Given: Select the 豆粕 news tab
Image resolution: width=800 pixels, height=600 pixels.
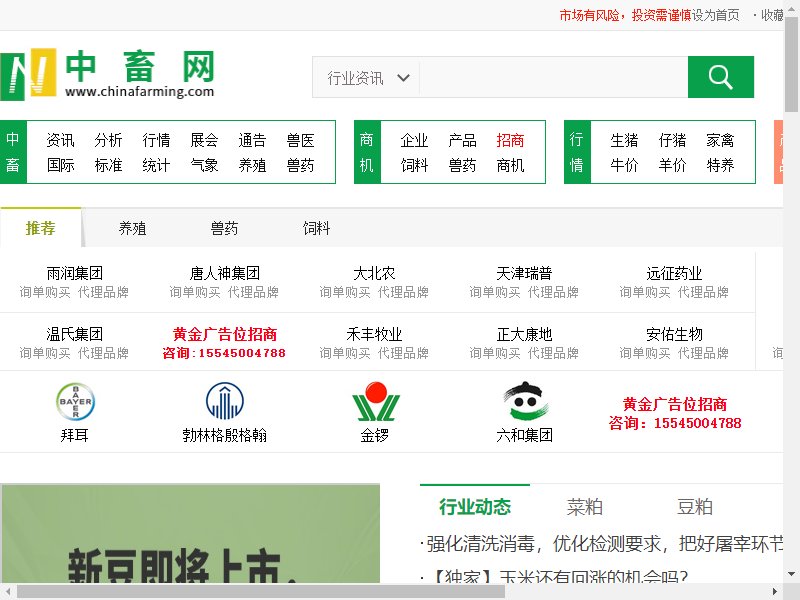Looking at the screenshot, I should [x=694, y=507].
